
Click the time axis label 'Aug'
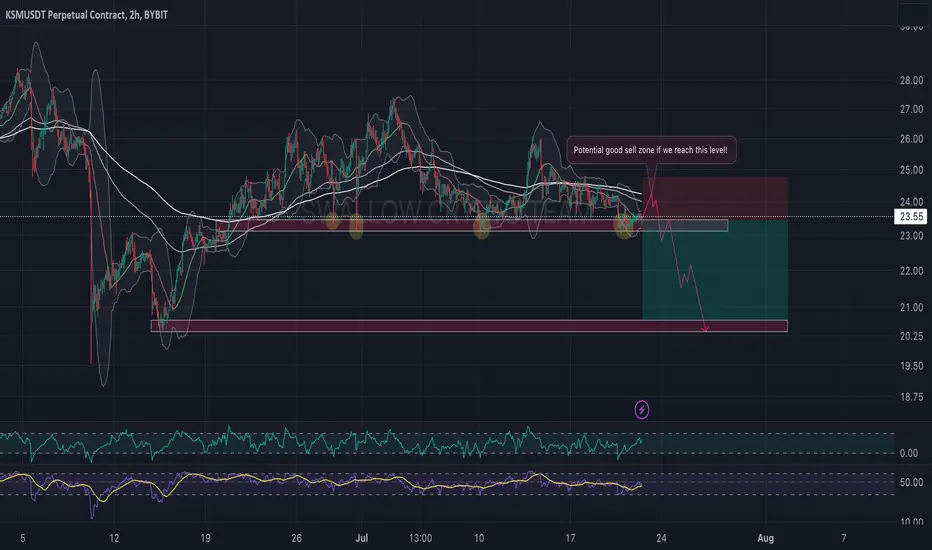tap(766, 538)
